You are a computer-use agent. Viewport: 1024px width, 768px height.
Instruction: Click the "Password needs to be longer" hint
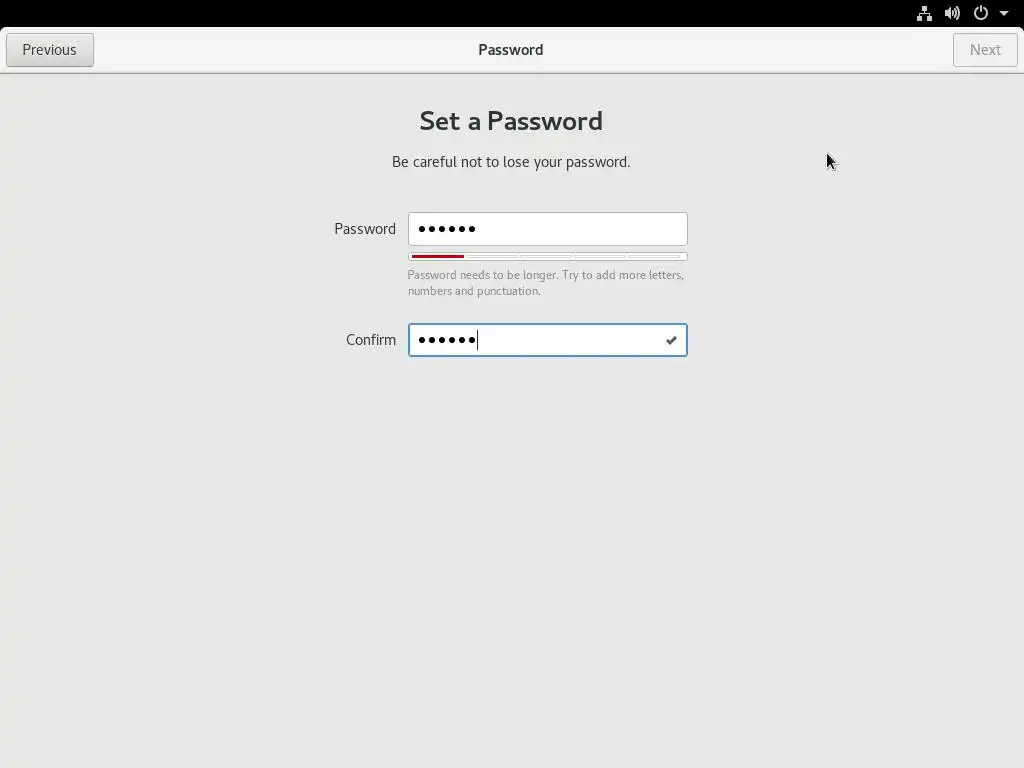(545, 283)
